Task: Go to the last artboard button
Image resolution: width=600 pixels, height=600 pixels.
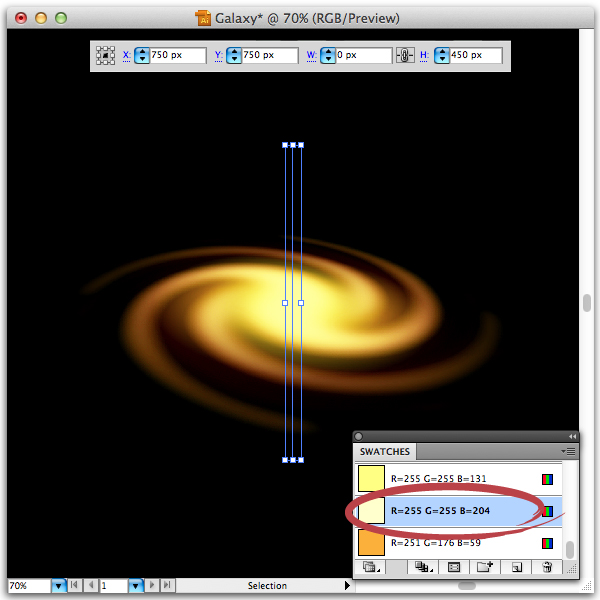Action: 167,585
